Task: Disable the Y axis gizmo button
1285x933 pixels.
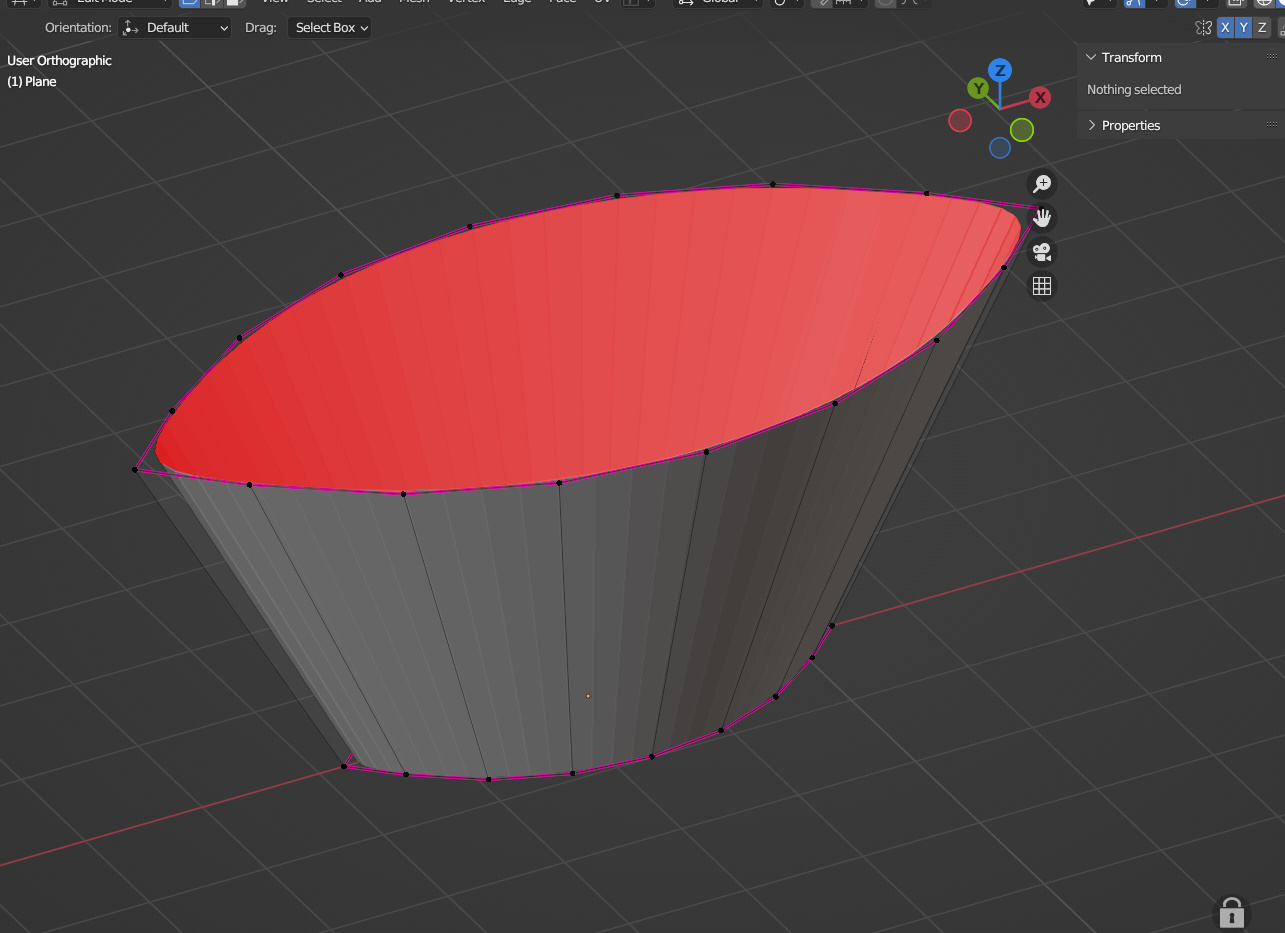Action: click(1243, 27)
